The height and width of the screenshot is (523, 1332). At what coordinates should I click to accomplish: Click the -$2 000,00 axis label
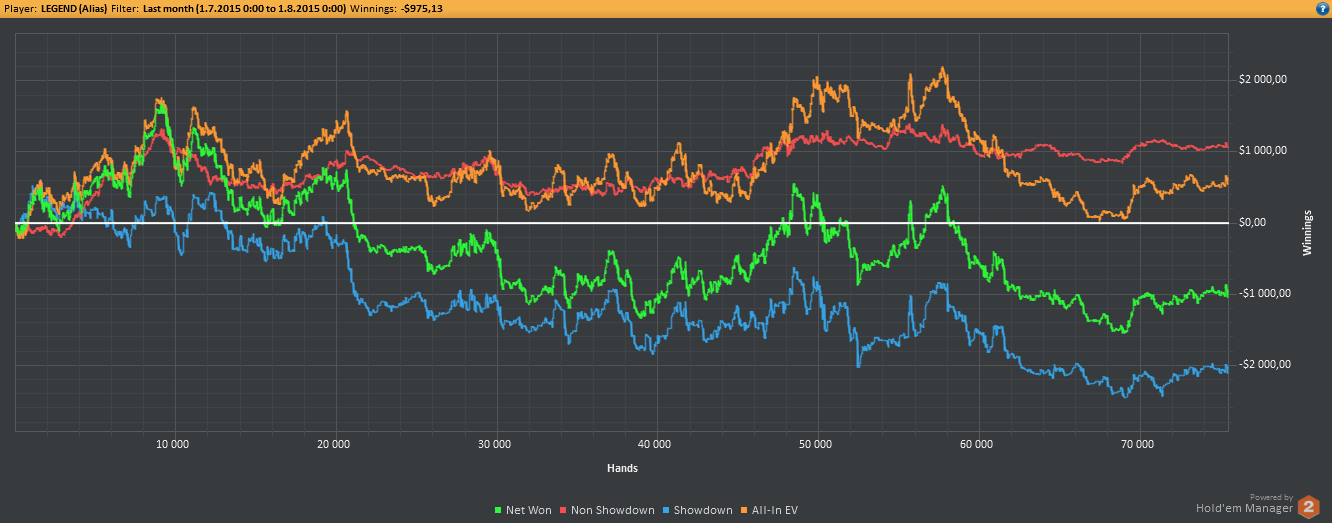(x=1264, y=364)
